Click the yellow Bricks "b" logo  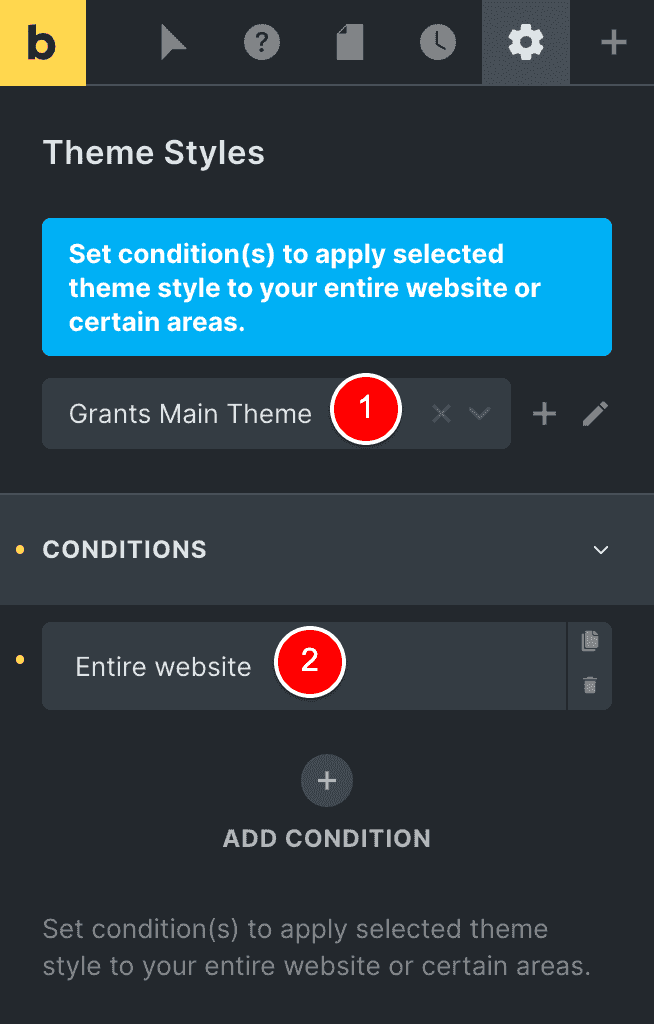click(42, 42)
